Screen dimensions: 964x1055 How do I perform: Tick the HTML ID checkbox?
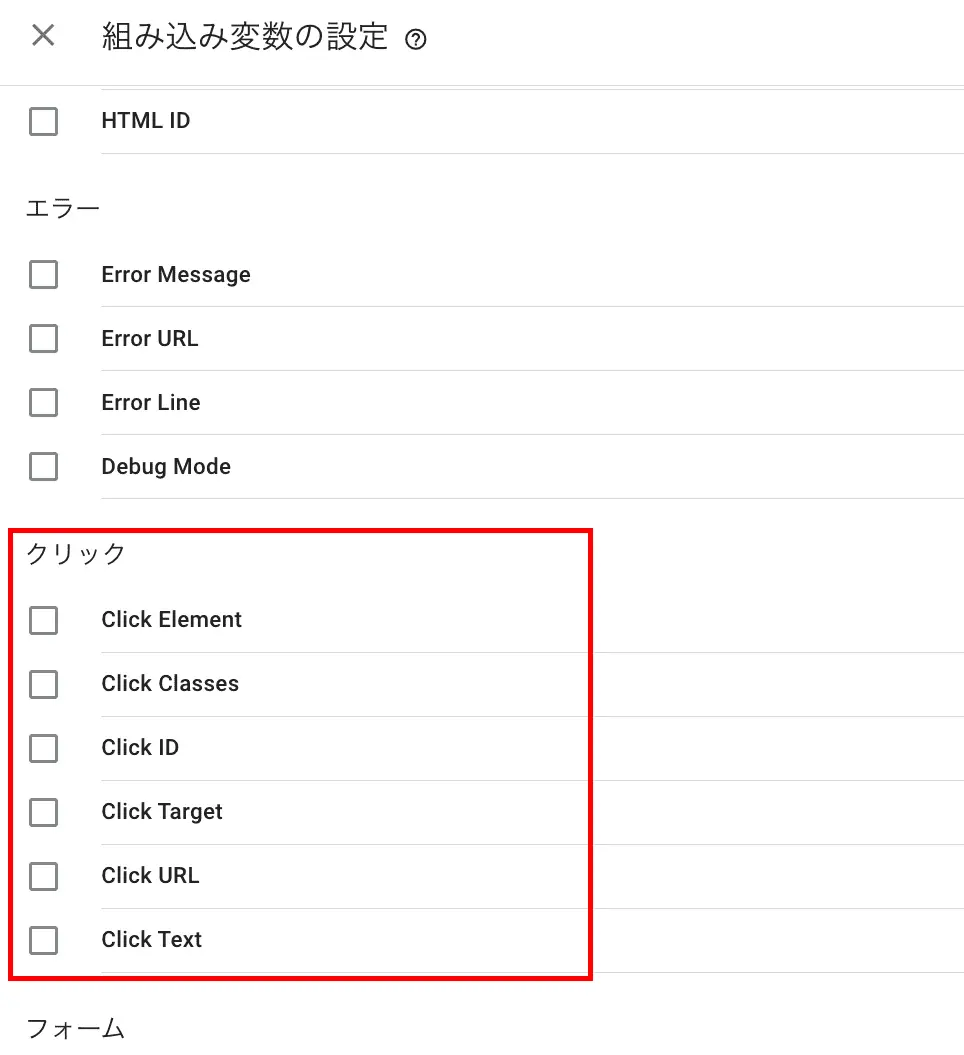(43, 121)
